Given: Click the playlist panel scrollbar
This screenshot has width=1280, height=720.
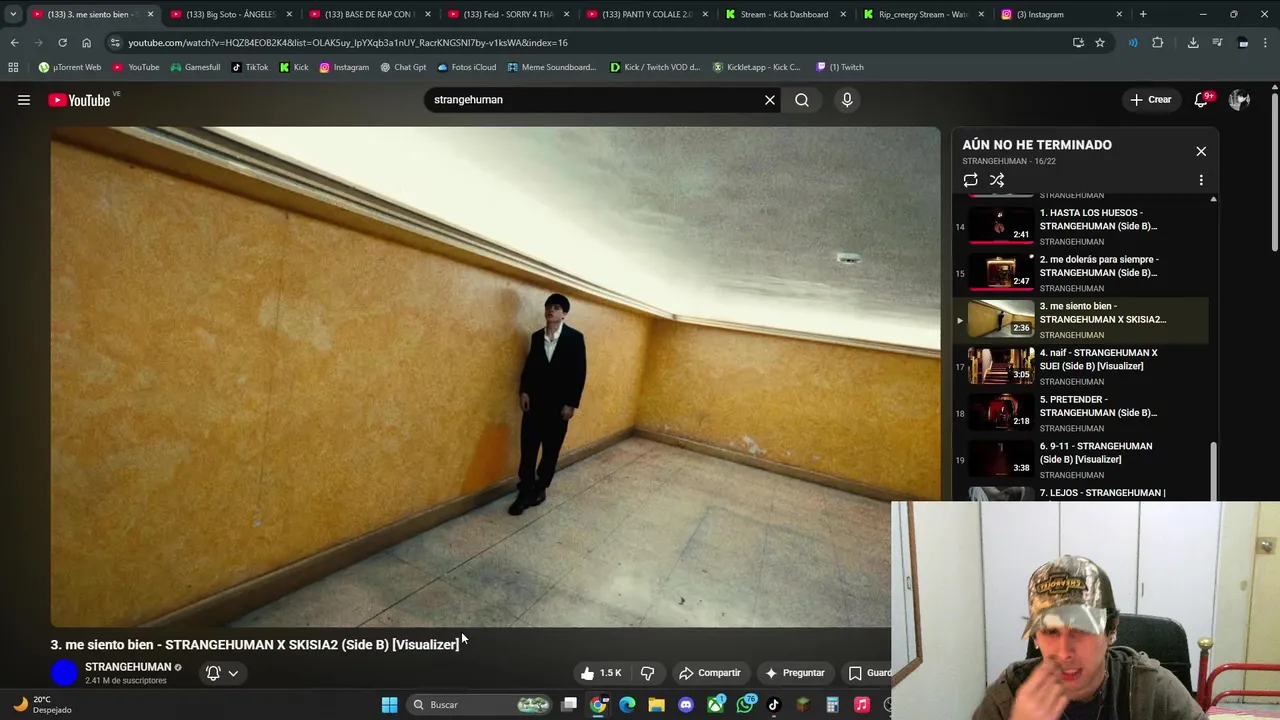Looking at the screenshot, I should pyautogui.click(x=1213, y=470).
